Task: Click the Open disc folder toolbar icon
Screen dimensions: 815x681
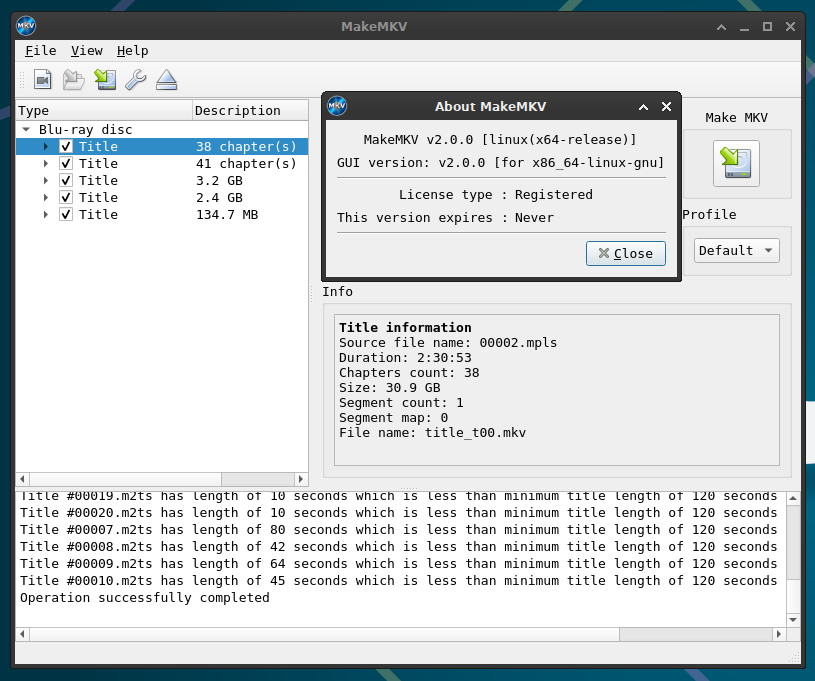Action: pos(73,80)
